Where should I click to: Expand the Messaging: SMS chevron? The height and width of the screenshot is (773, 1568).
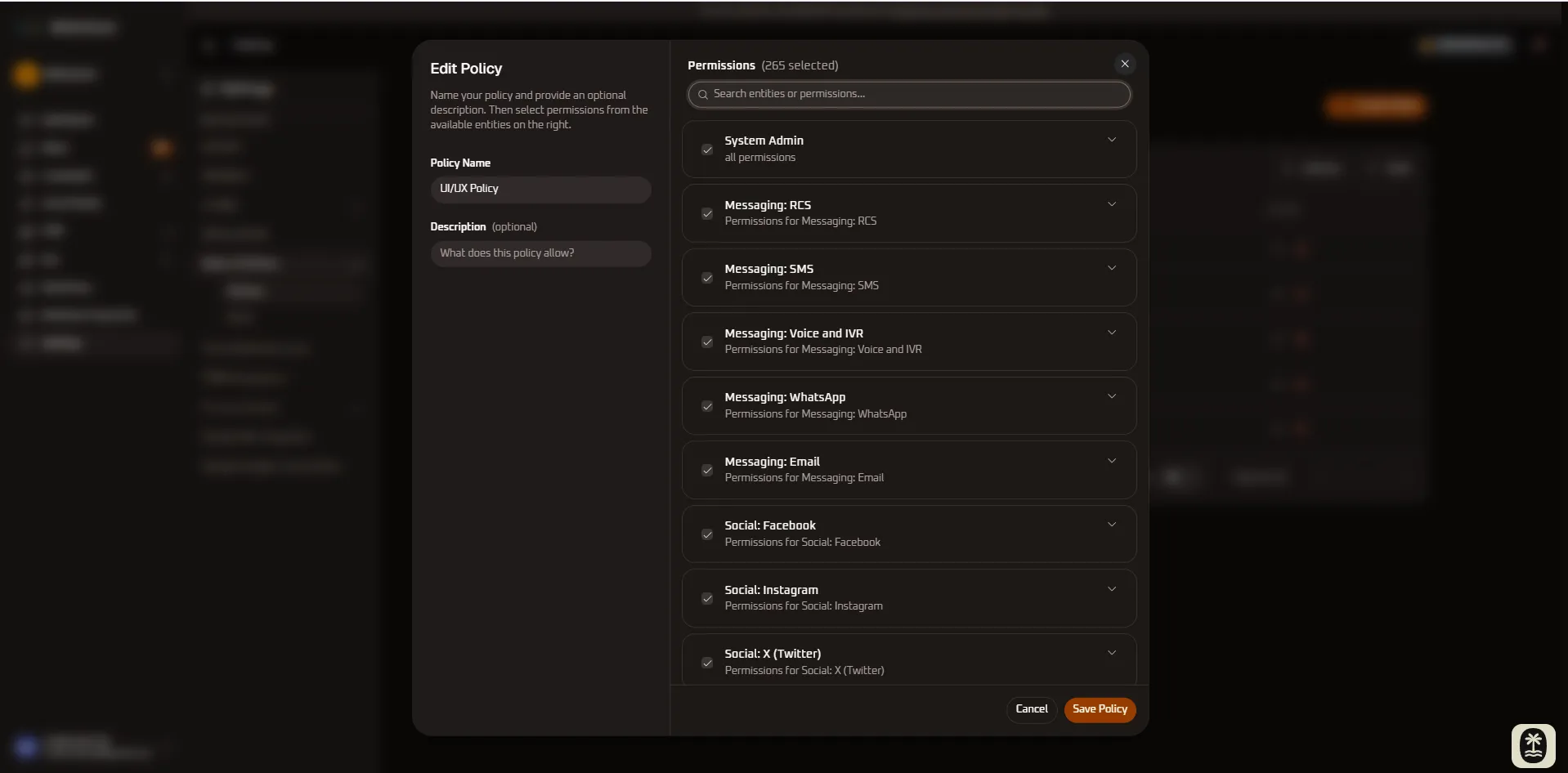(1112, 268)
